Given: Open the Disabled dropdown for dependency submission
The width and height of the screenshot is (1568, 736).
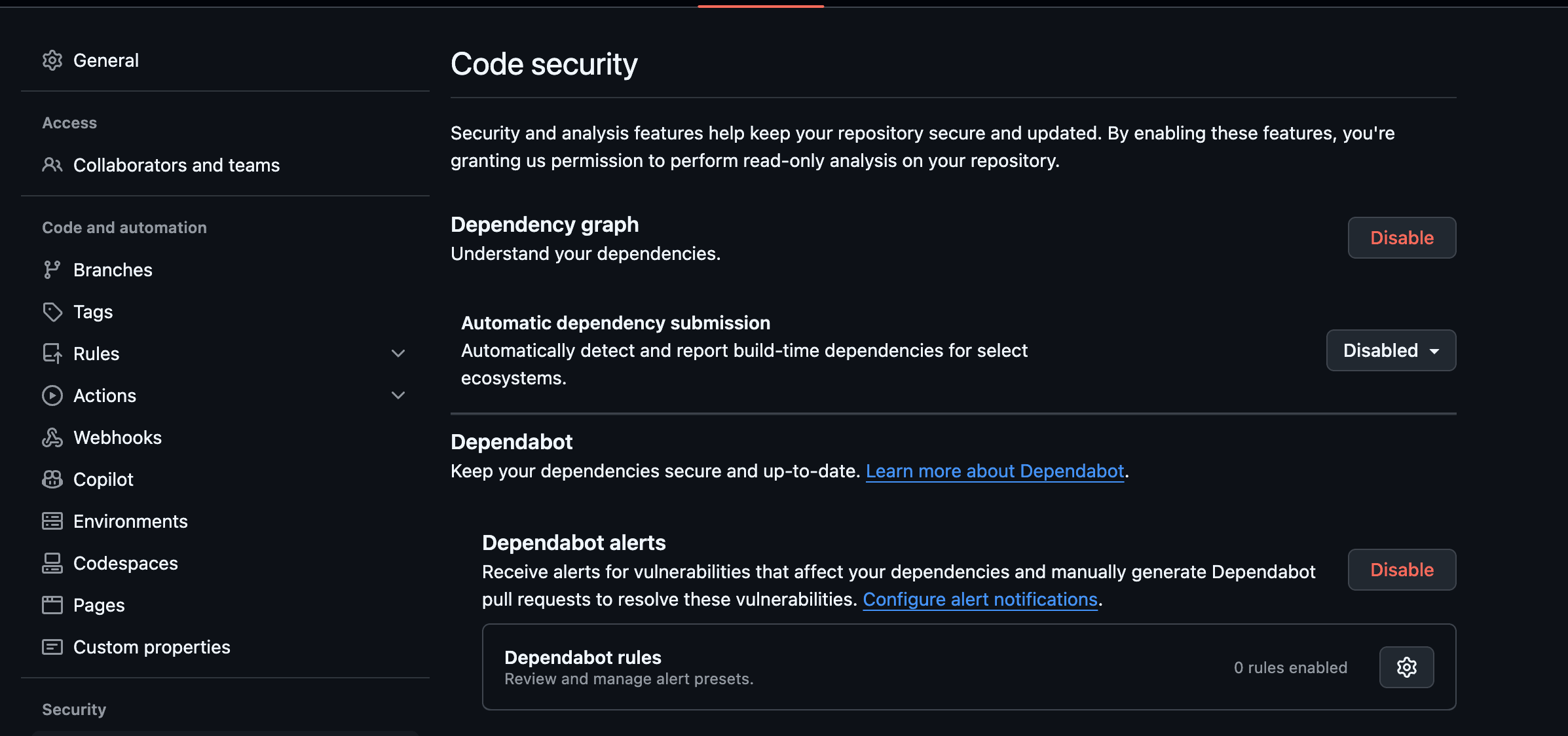Looking at the screenshot, I should click(x=1391, y=350).
